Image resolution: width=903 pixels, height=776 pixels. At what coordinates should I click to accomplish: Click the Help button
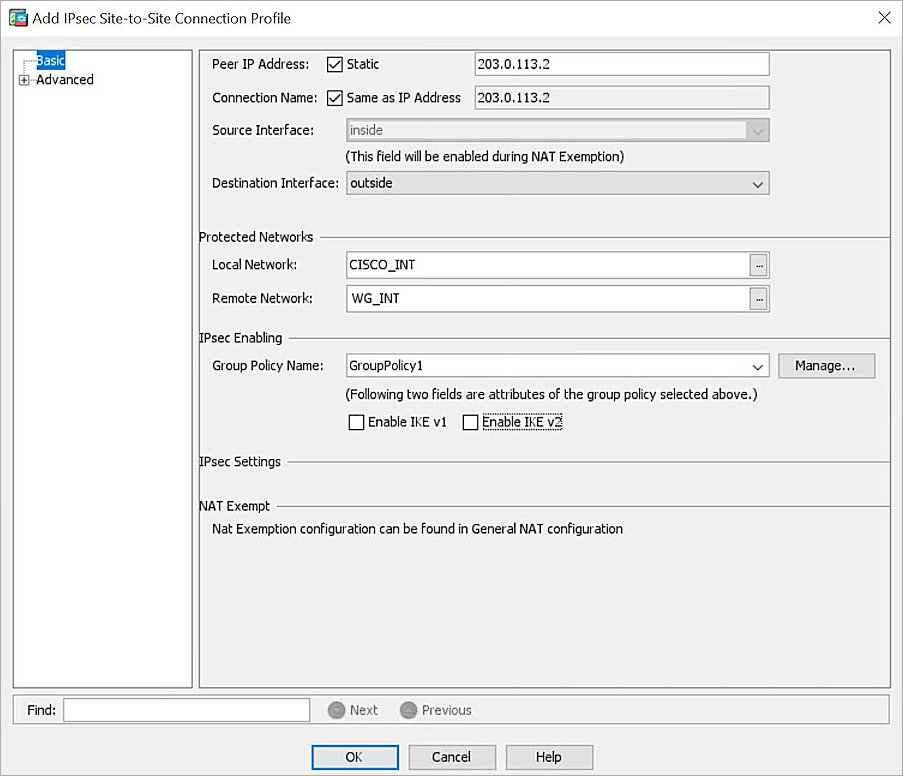548,757
